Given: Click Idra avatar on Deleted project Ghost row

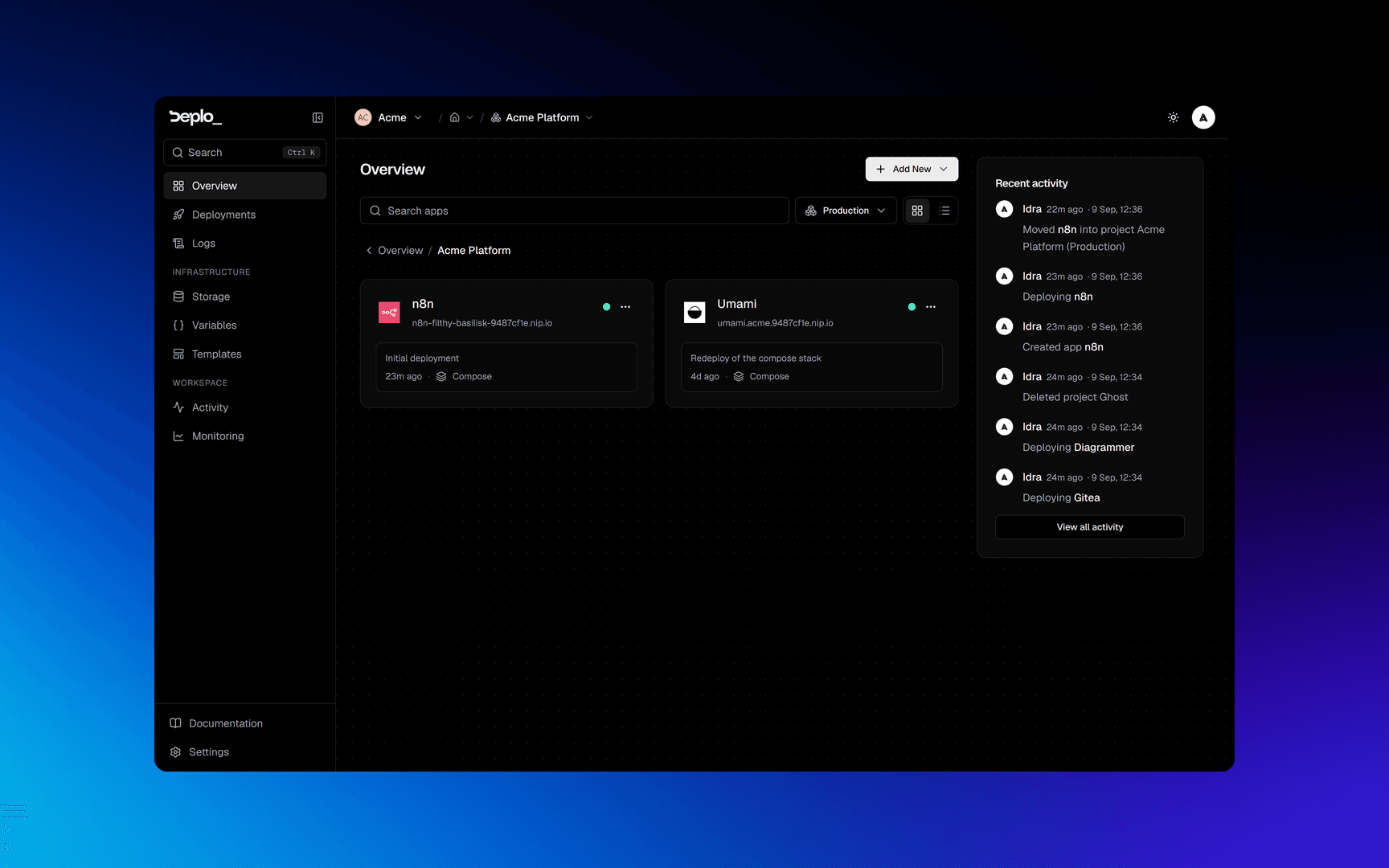Looking at the screenshot, I should coord(1004,377).
